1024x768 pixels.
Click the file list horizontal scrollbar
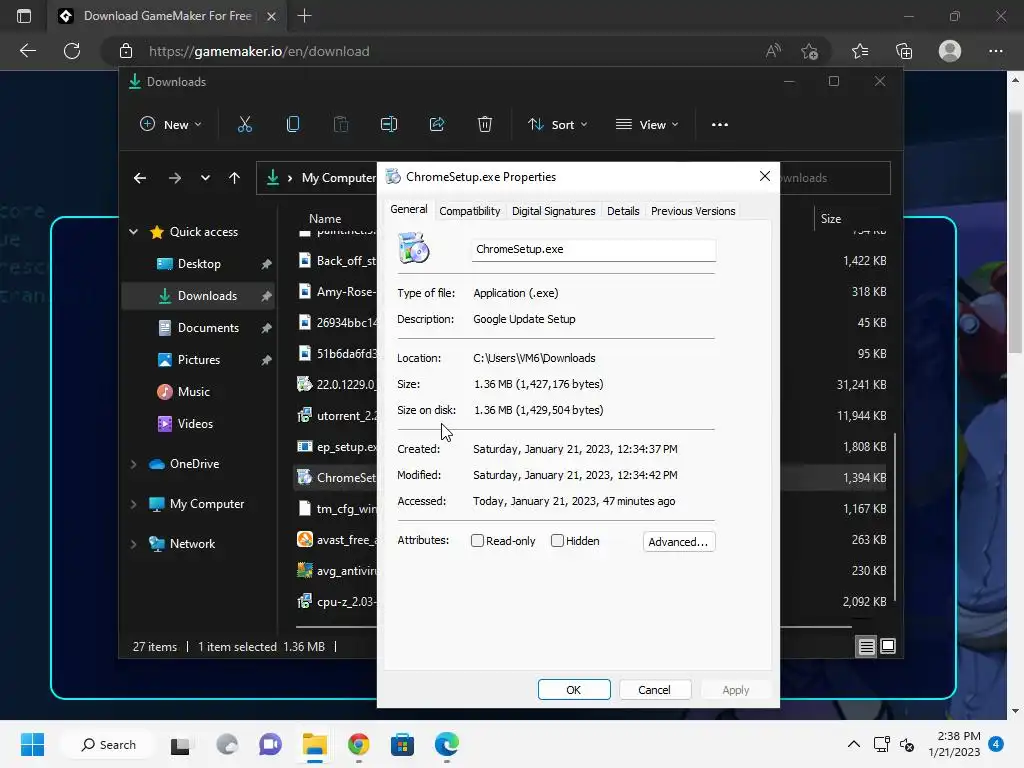(x=573, y=627)
